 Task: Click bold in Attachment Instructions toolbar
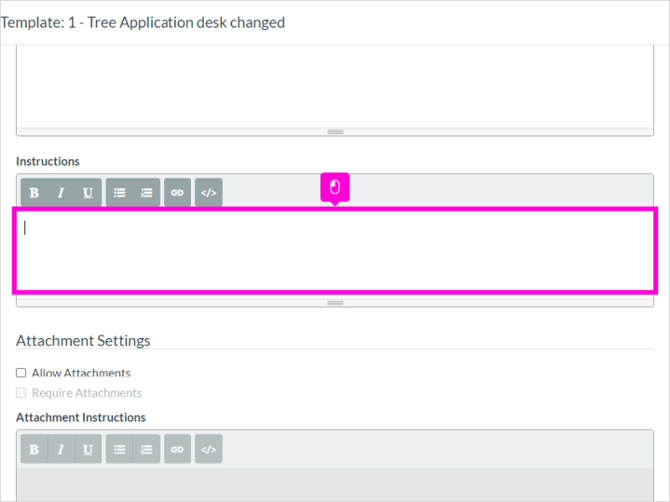tap(34, 449)
